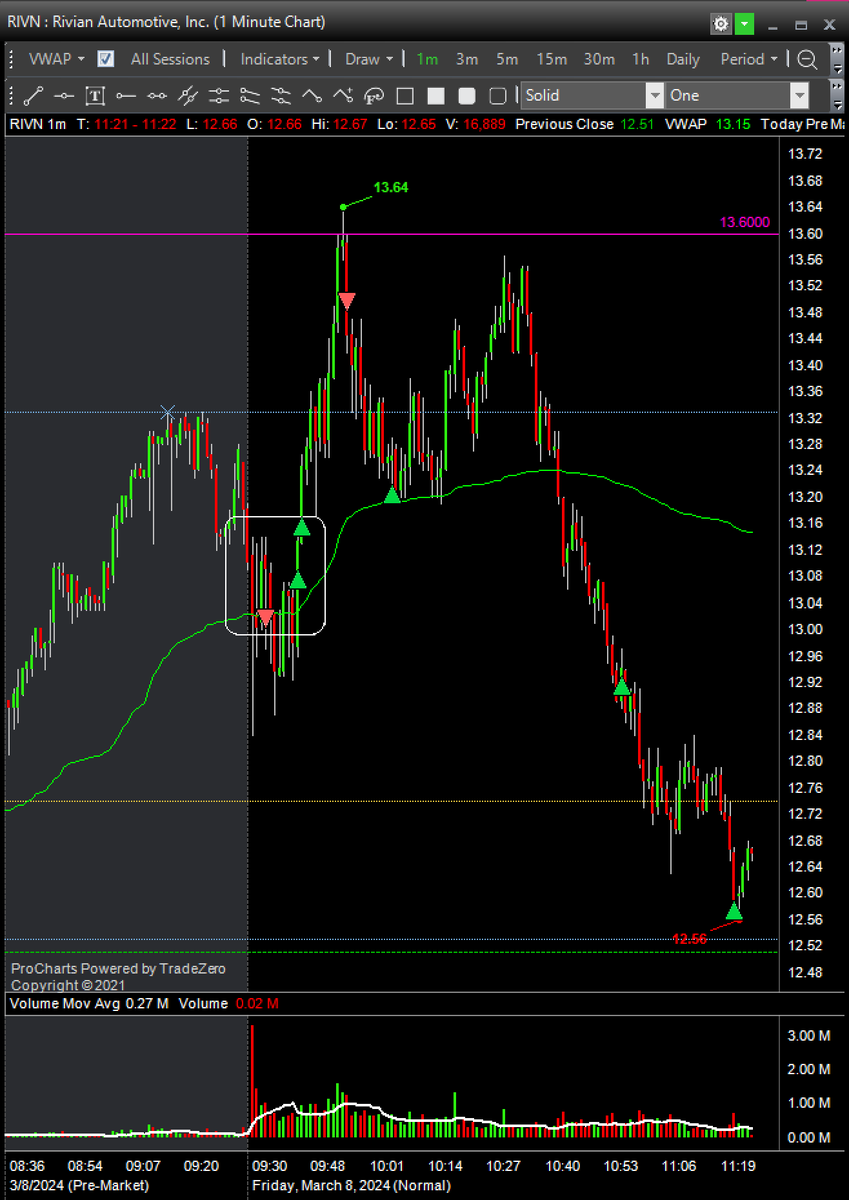Open the Indicators menu

(278, 59)
